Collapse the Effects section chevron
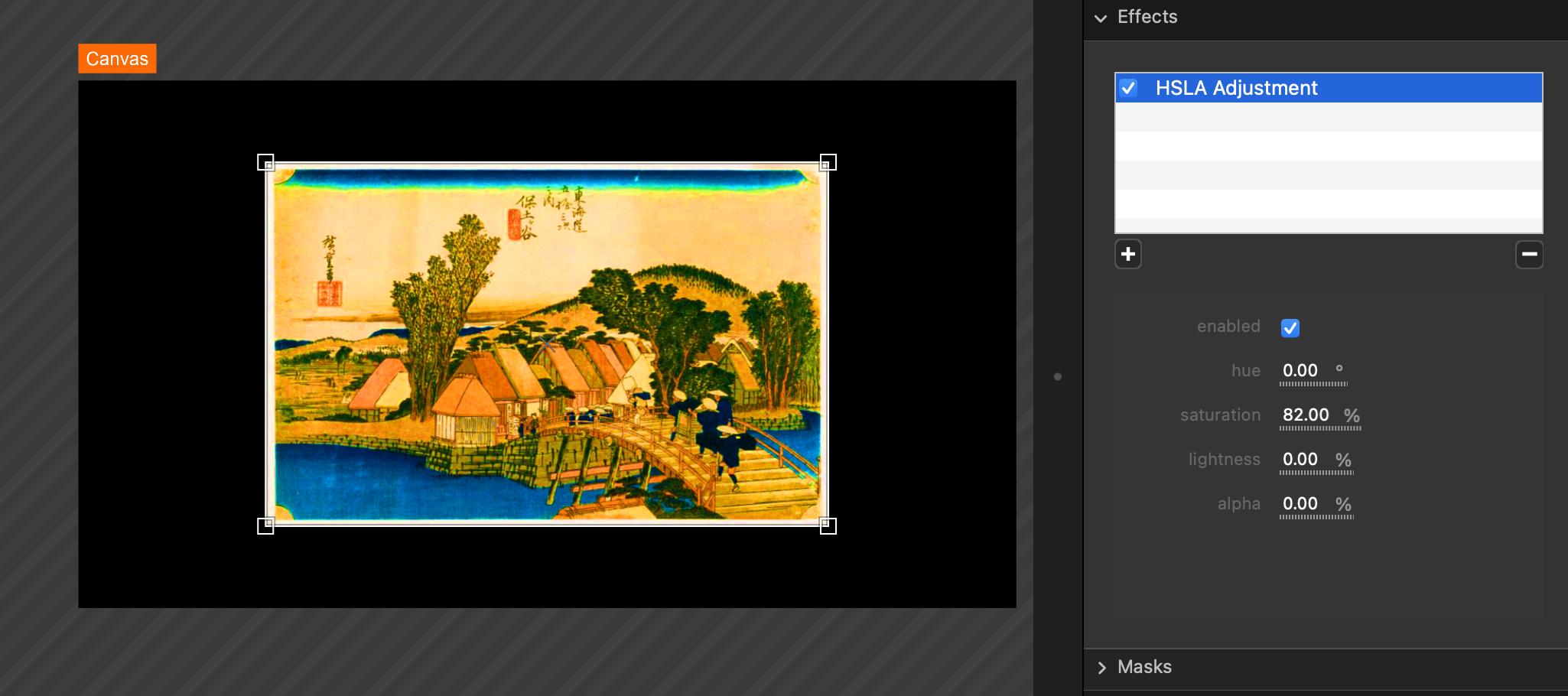Screen dimensions: 1568x696 tap(1101, 18)
